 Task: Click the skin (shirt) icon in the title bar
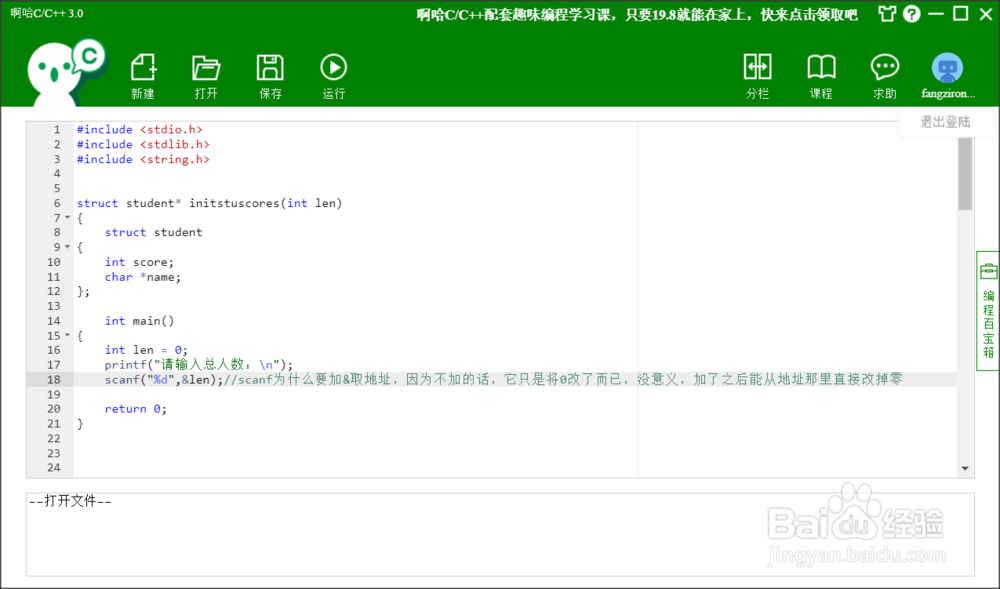886,13
